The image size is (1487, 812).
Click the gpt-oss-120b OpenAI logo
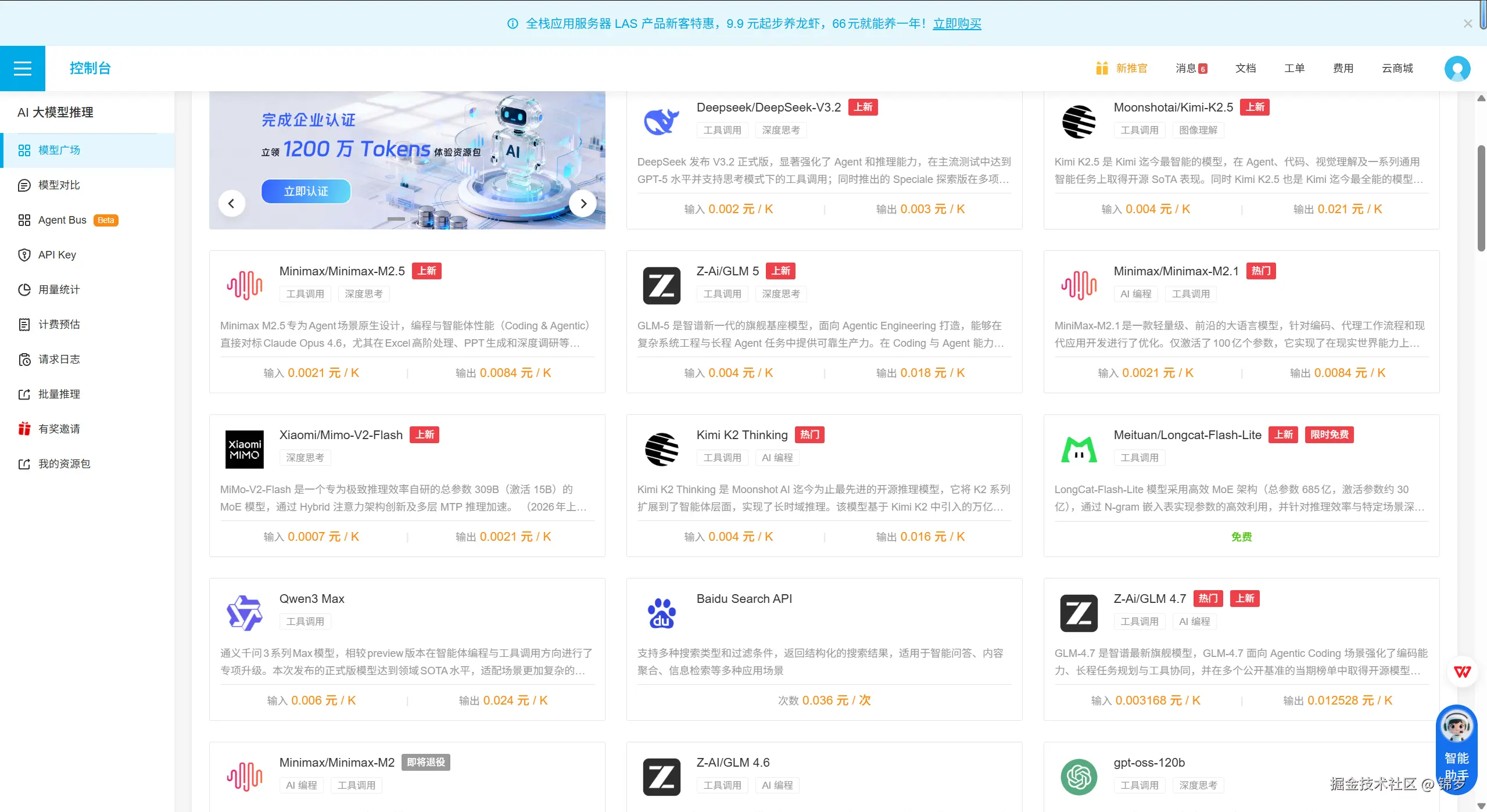click(1078, 777)
